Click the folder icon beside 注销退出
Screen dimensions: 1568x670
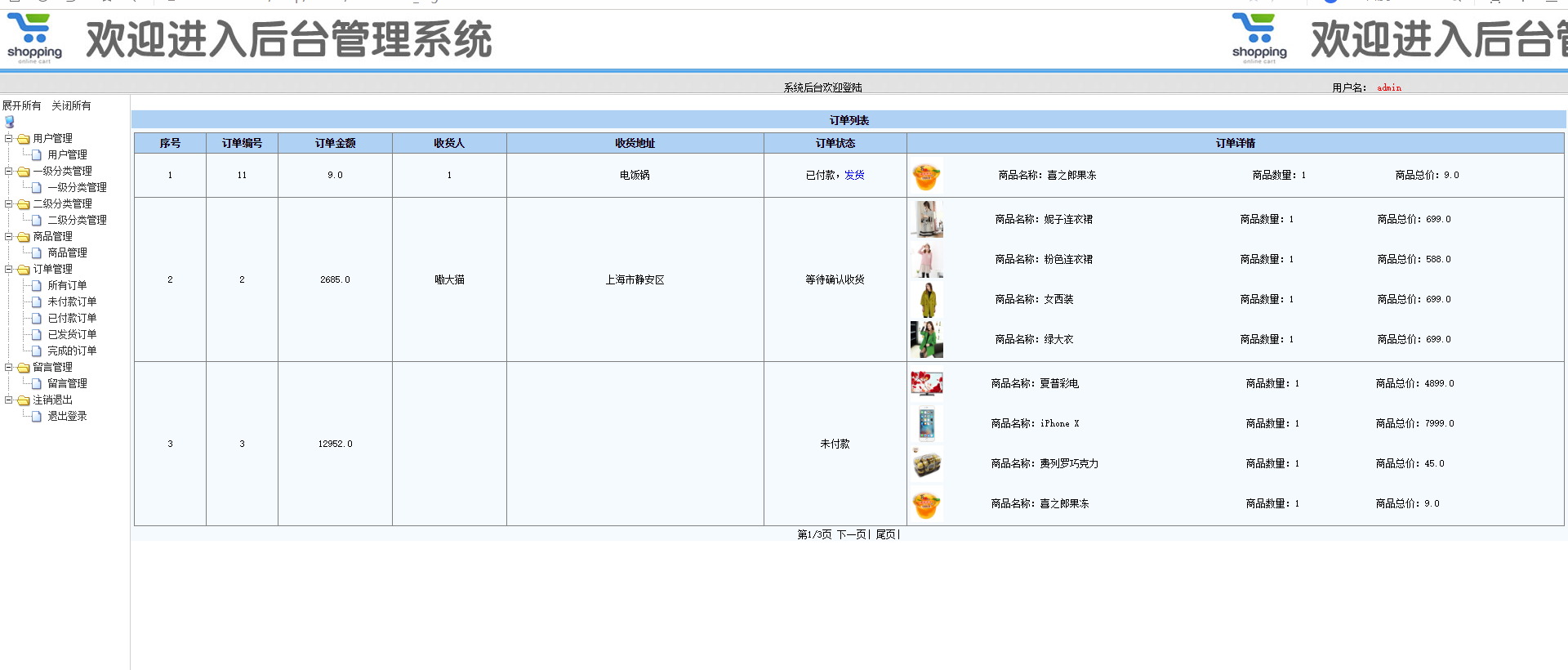point(24,400)
